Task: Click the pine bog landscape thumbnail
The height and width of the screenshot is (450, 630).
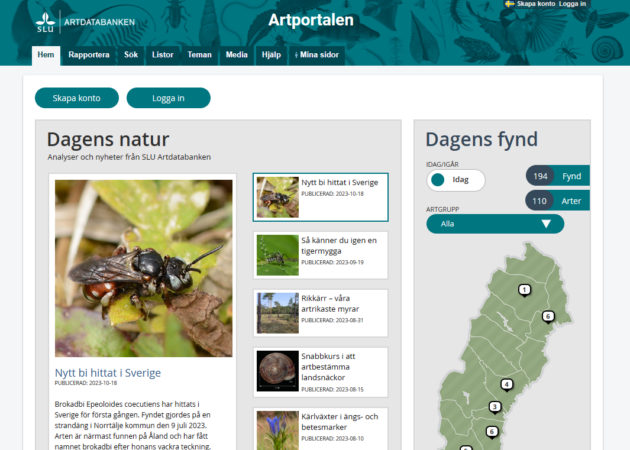Action: tap(278, 313)
